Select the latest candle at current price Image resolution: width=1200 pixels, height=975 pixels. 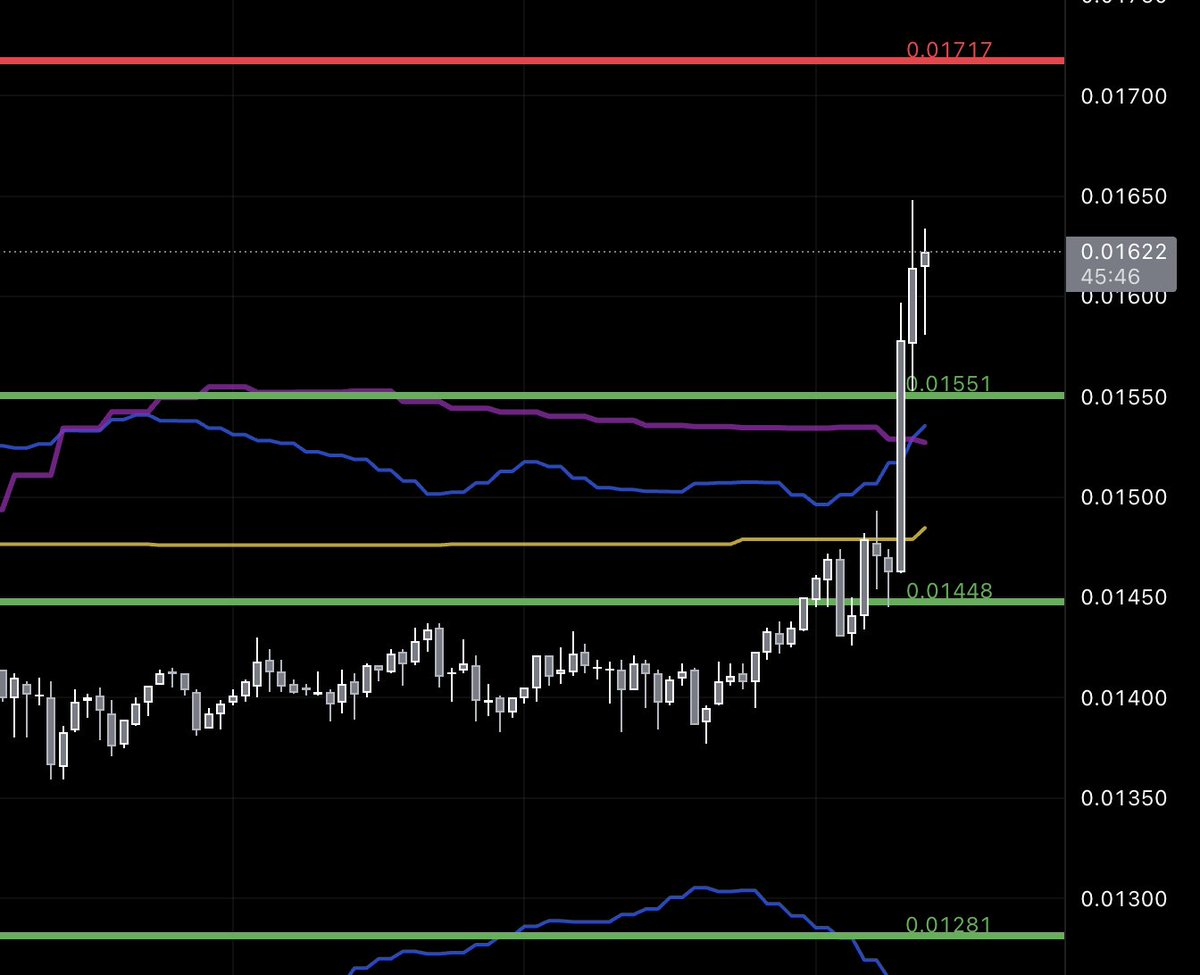[x=925, y=259]
